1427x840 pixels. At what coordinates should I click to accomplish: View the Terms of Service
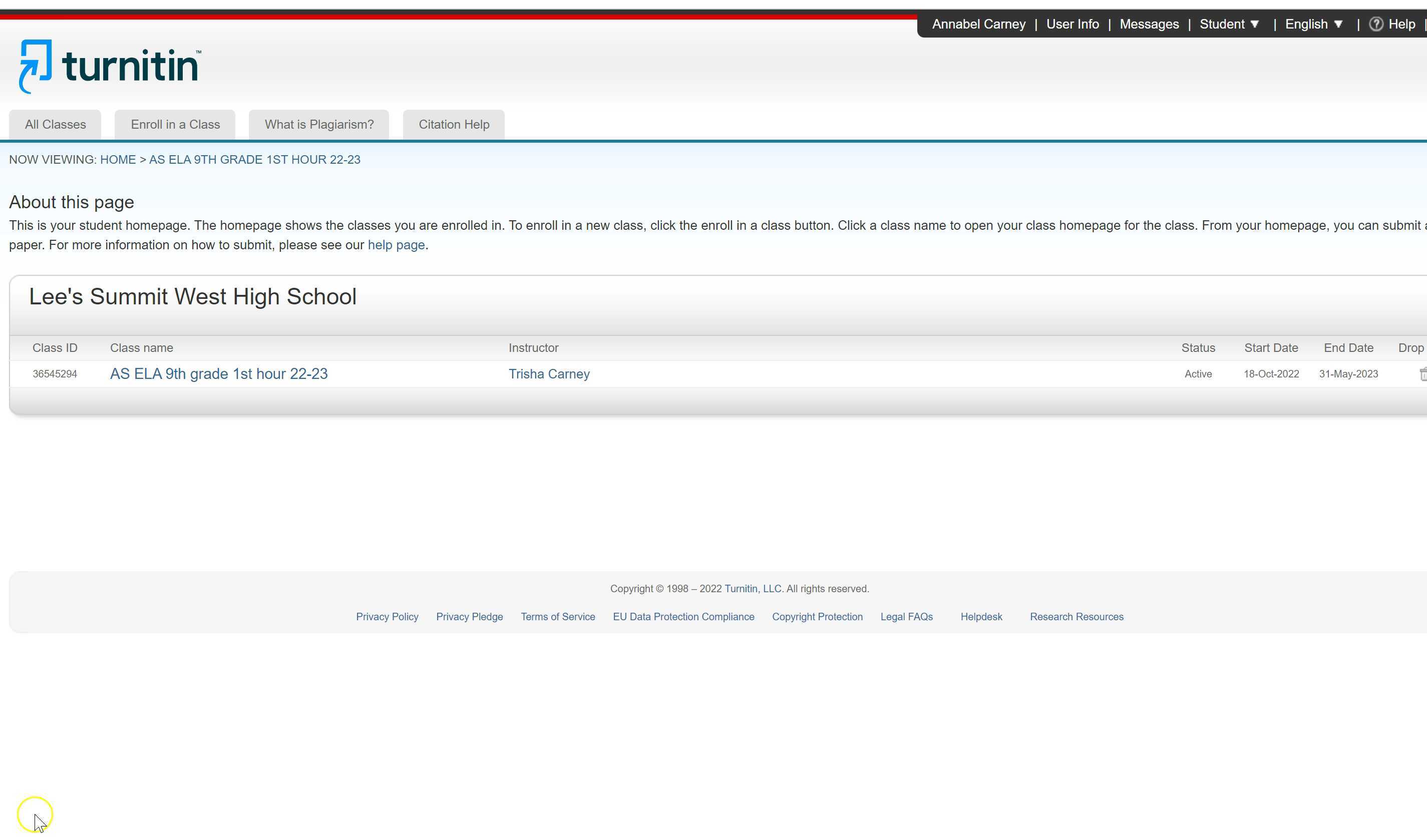click(558, 616)
